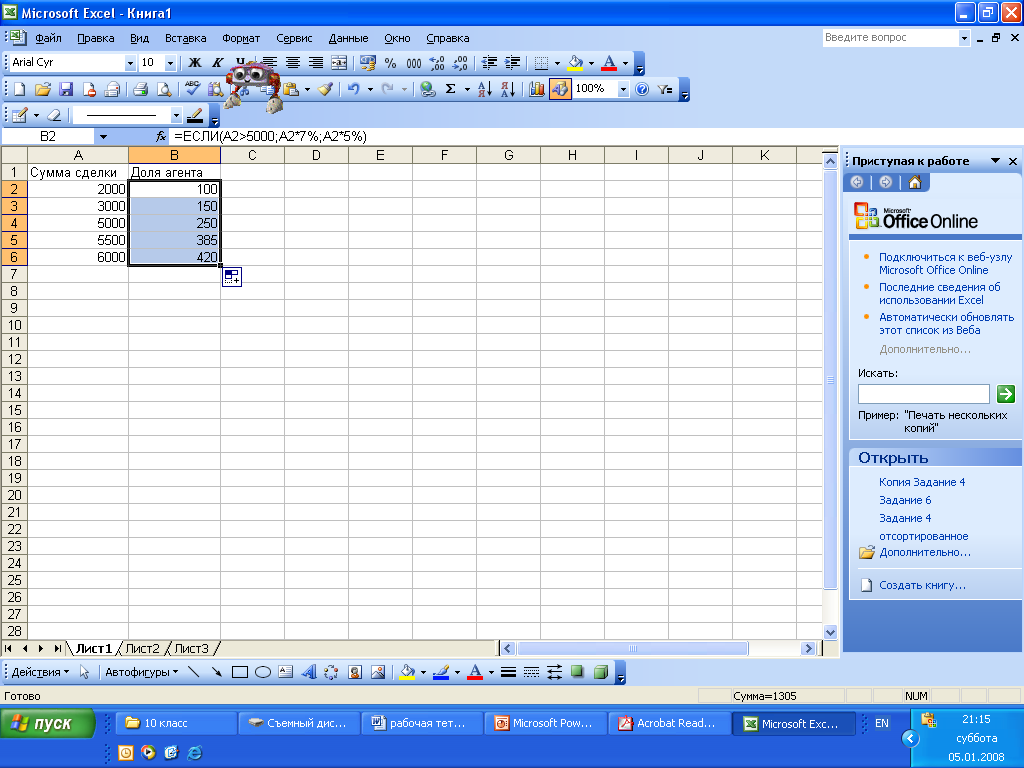
Task: Toggle italic К formatting
Action: point(217,63)
